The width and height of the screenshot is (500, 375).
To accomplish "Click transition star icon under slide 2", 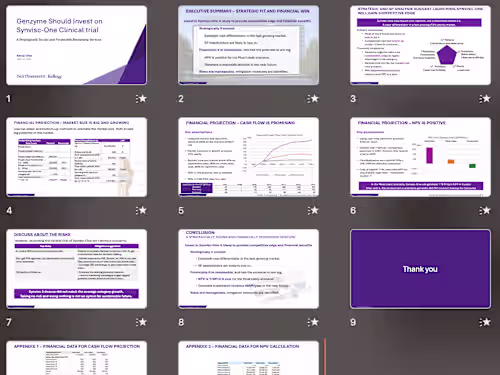I will tap(313, 99).
